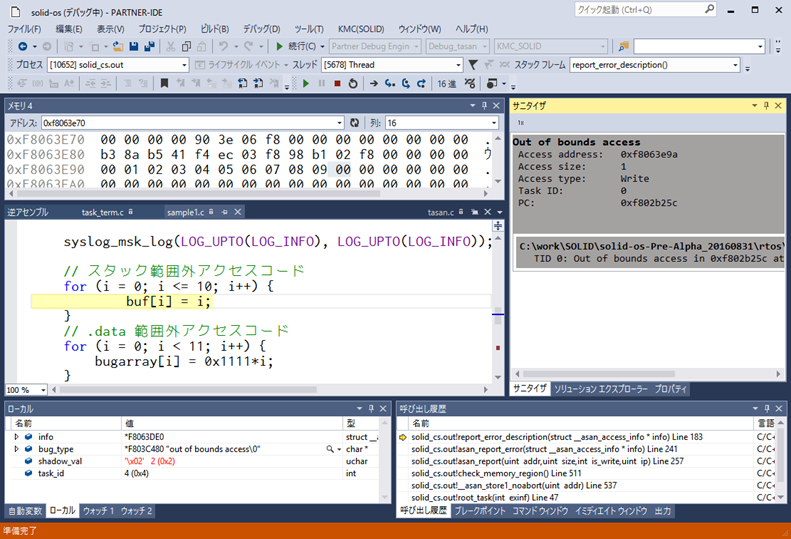Click the Restart debugging icon
This screenshot has width=791, height=539.
point(352,84)
